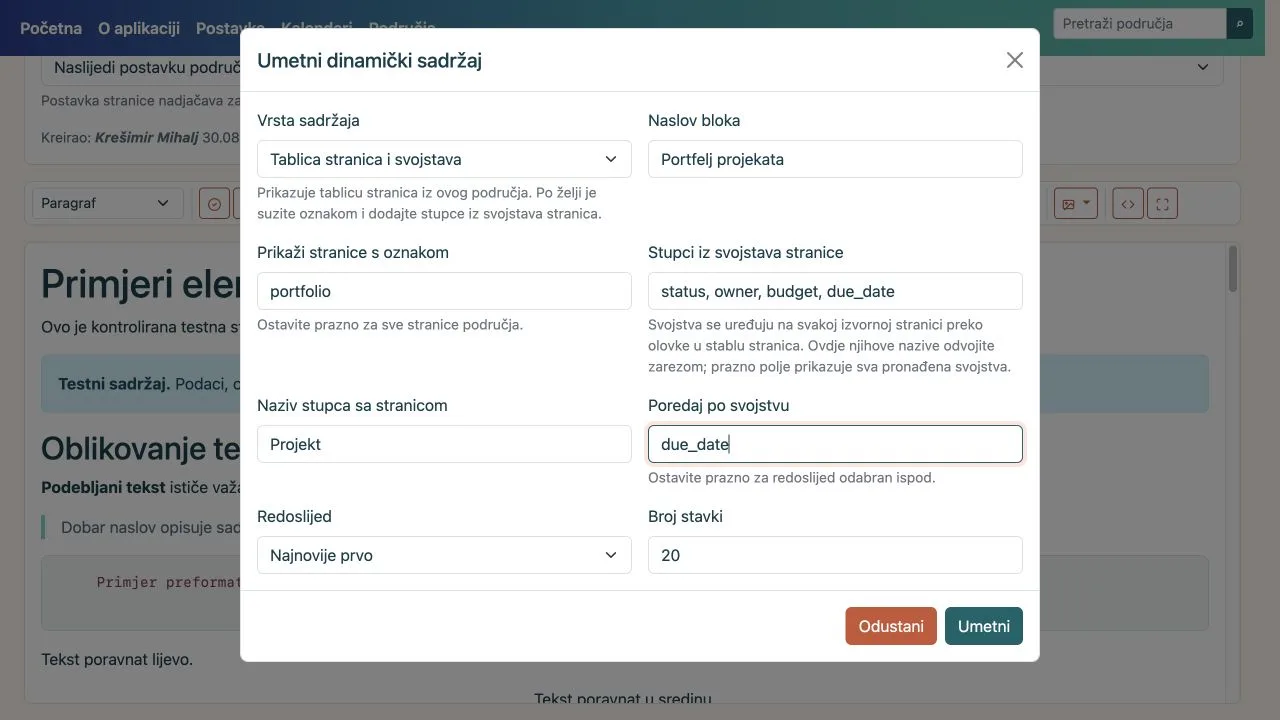Click the search magnifier button
The height and width of the screenshot is (720, 1280).
pos(1240,24)
